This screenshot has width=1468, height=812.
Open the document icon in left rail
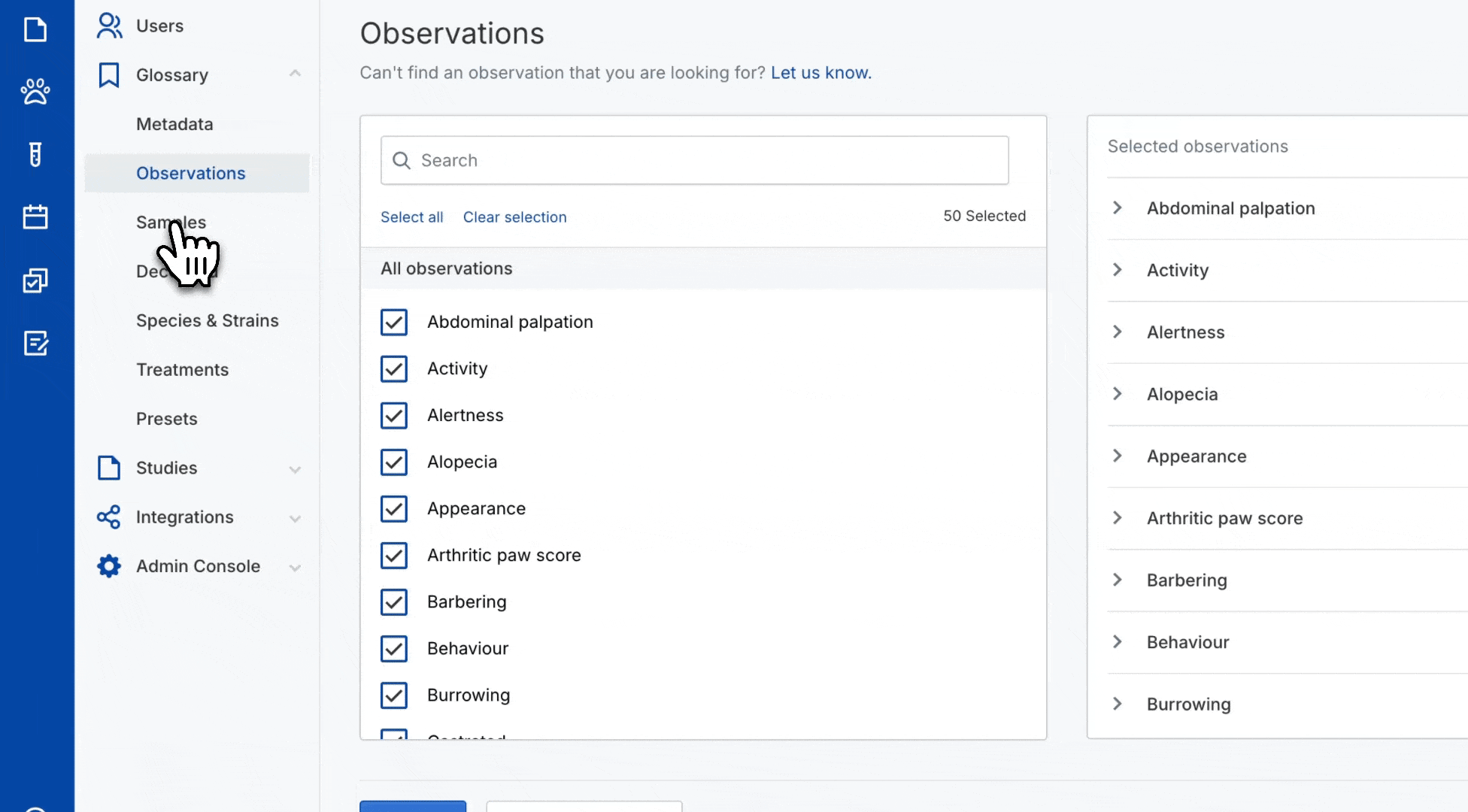(35, 30)
